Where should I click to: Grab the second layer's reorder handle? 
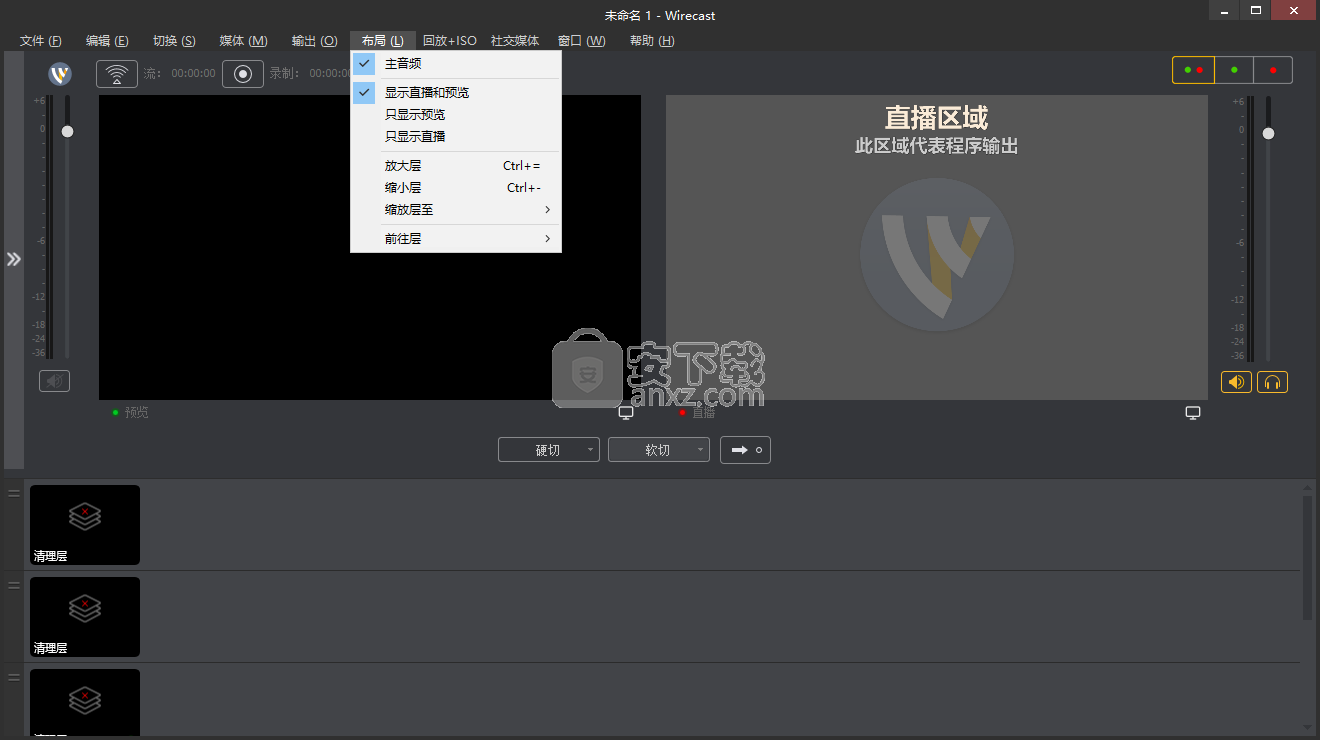pos(14,585)
